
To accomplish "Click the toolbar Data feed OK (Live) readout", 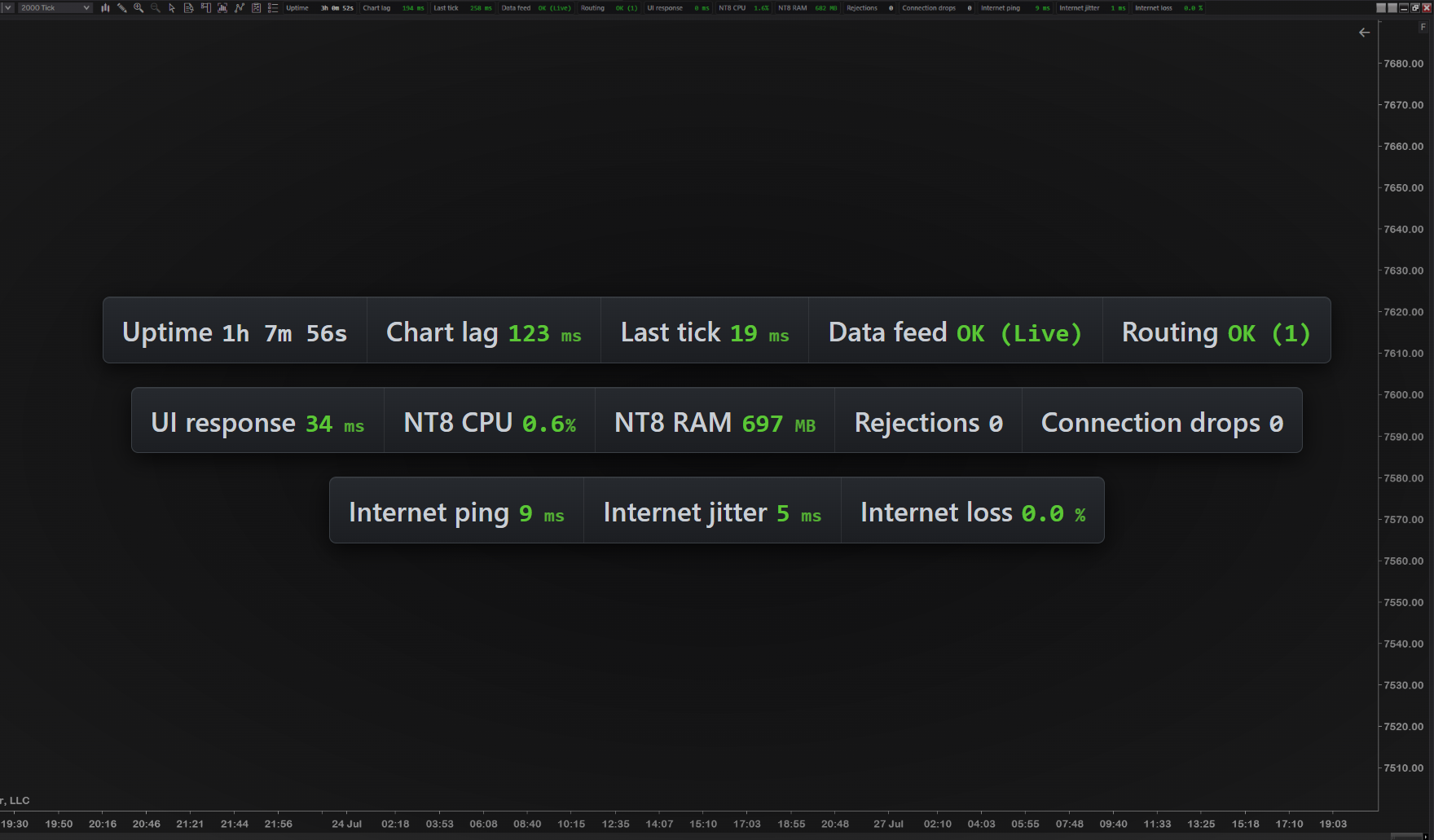I will pos(536,7).
